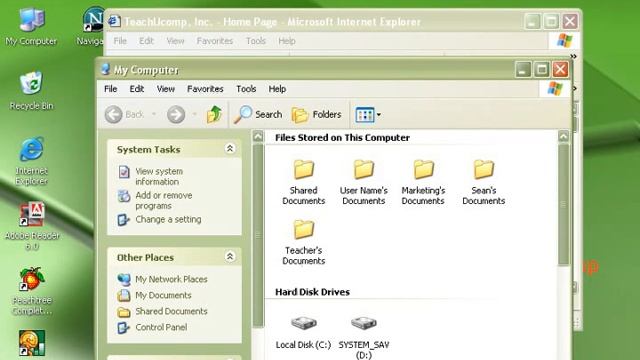Click Add or remove programs link
This screenshot has height=360, width=640.
(164, 200)
